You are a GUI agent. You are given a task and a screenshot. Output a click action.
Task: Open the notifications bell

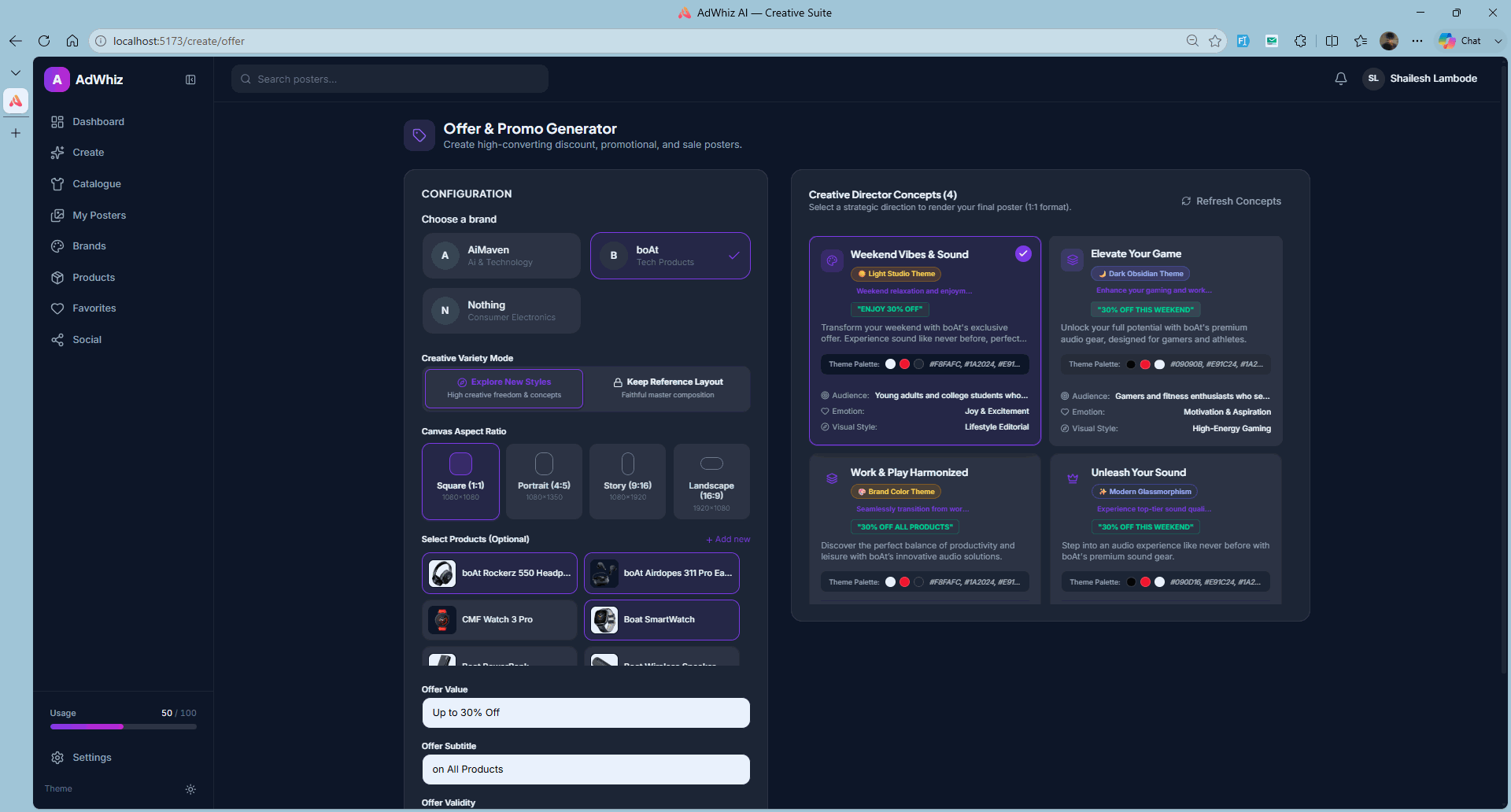click(x=1341, y=79)
